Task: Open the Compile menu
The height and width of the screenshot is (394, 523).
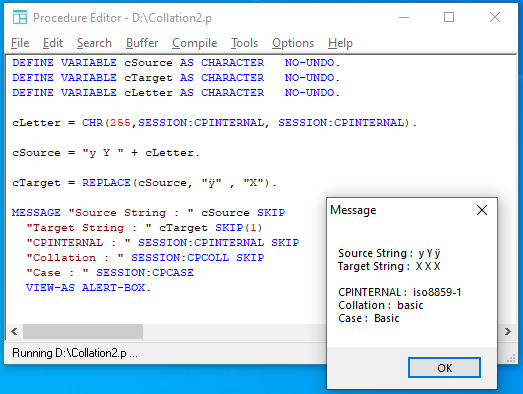Action: 194,43
